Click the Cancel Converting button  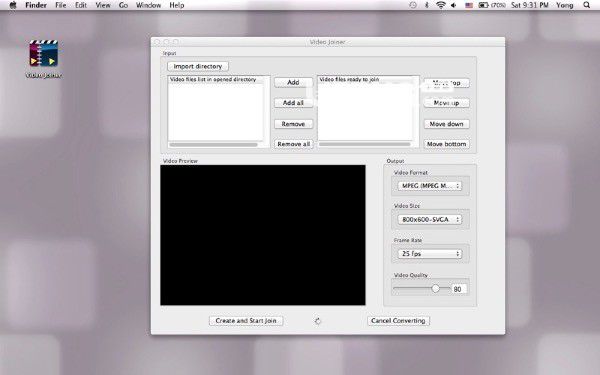(398, 321)
